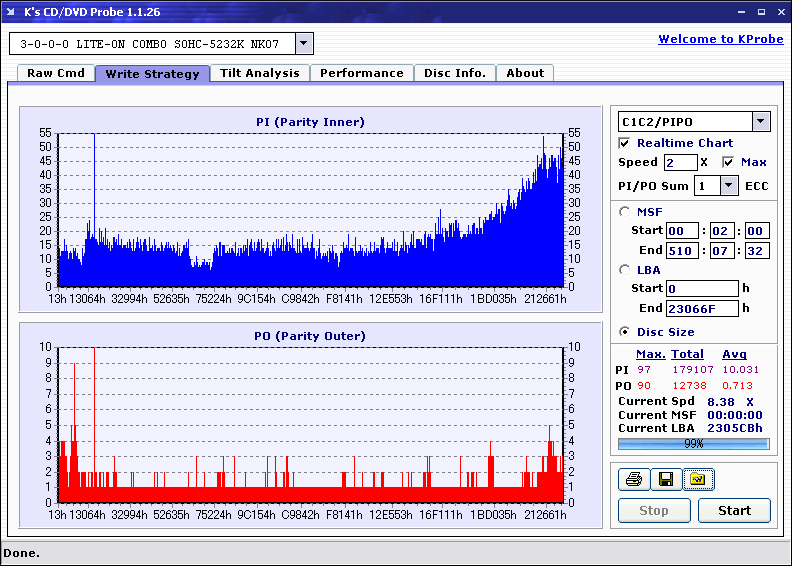Follow the Welcome to KProbe link
The image size is (792, 566).
click(720, 39)
